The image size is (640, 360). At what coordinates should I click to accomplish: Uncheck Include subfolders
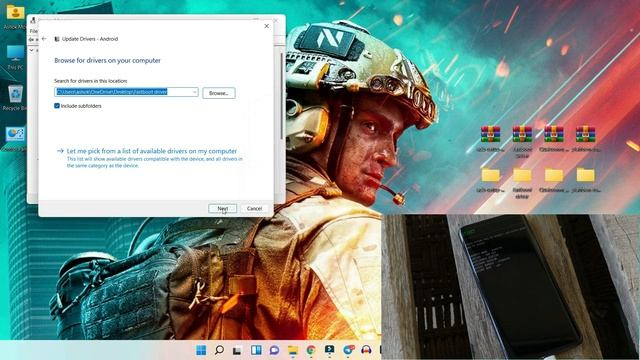coord(57,106)
